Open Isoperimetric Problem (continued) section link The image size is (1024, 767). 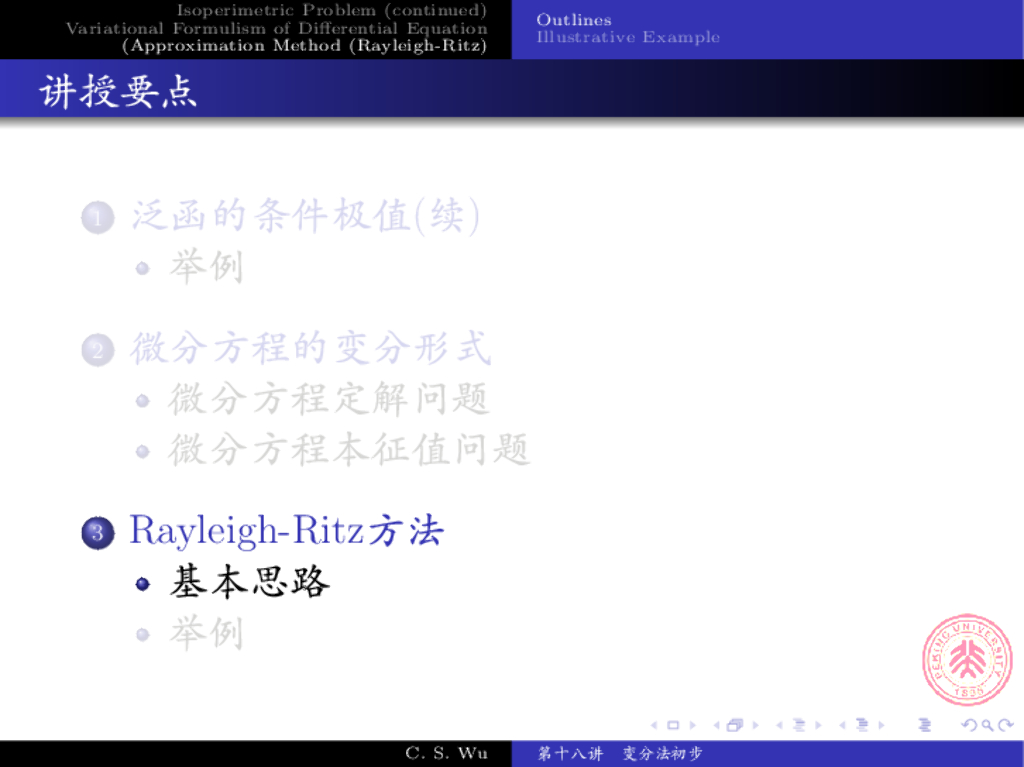(x=332, y=10)
